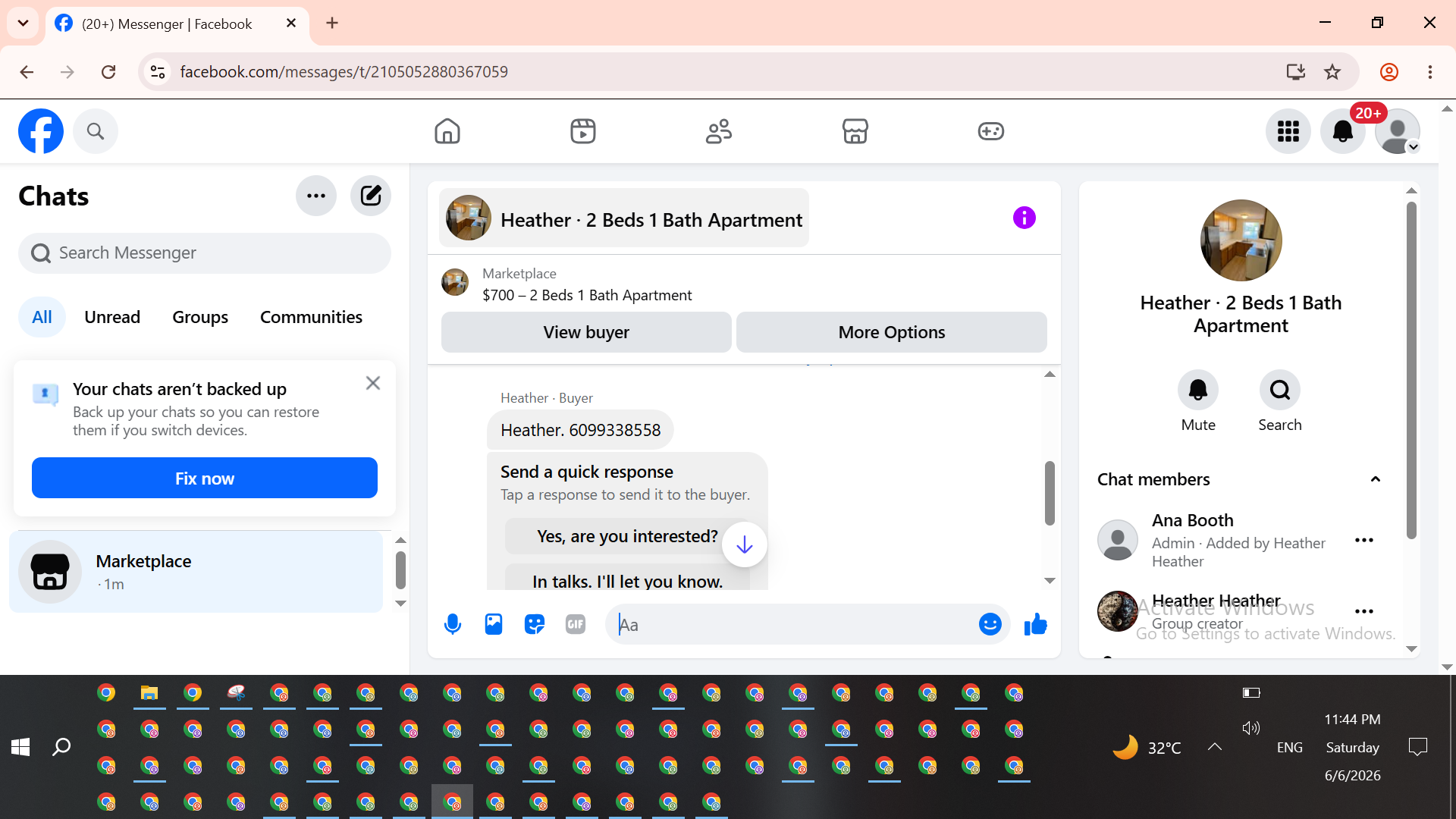Open Ana Booth's member entry
The height and width of the screenshot is (819, 1456).
(x=1241, y=540)
